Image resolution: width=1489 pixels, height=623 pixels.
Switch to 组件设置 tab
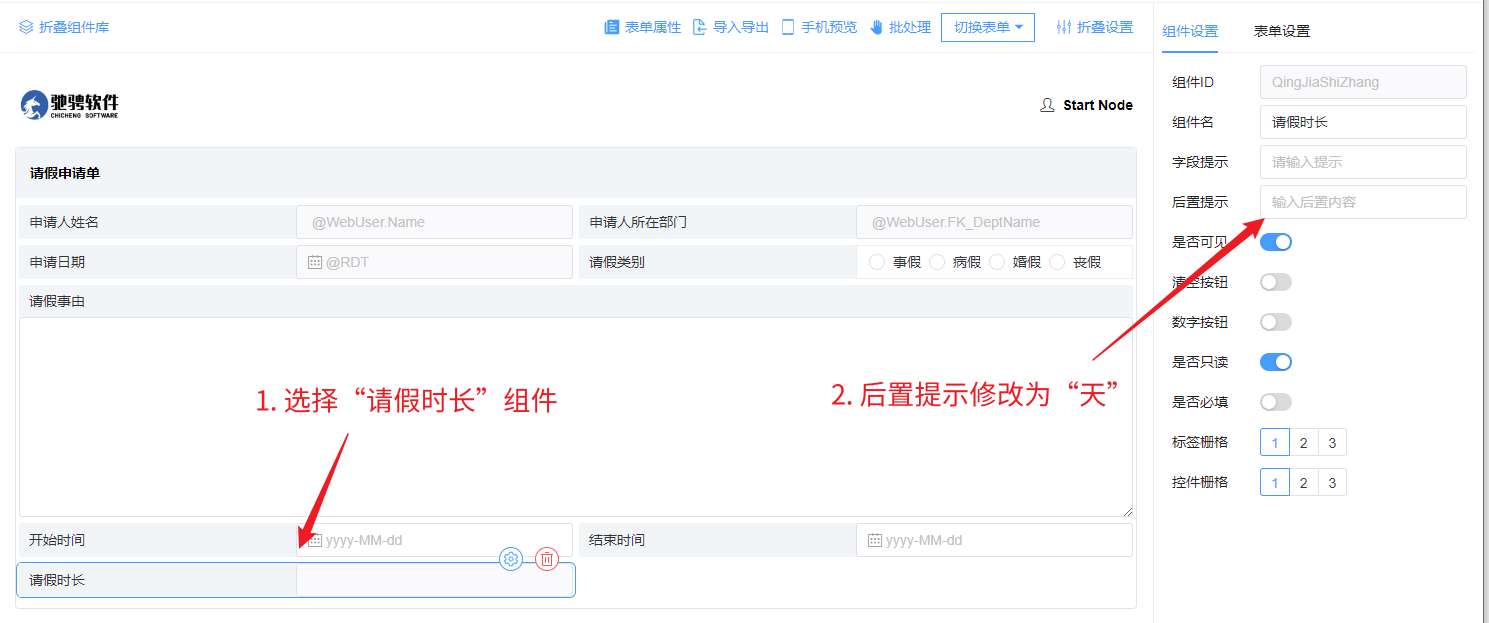(1190, 31)
